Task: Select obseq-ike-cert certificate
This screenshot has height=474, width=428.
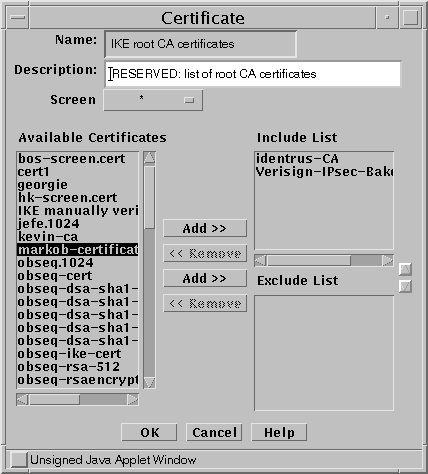Action: point(77,354)
